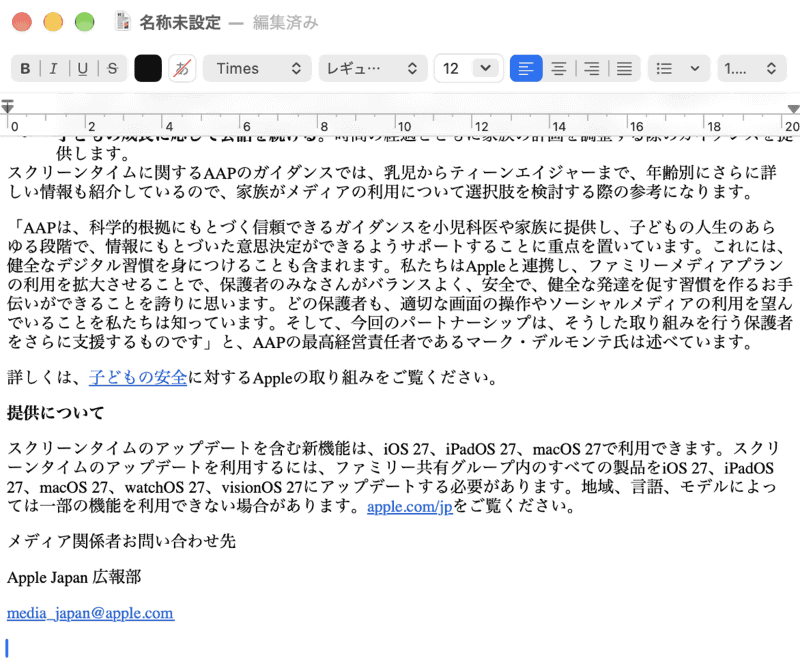Screen dimensions: 800x666
Task: Open the レギュ… font style dropdown
Action: pyautogui.click(x=373, y=68)
